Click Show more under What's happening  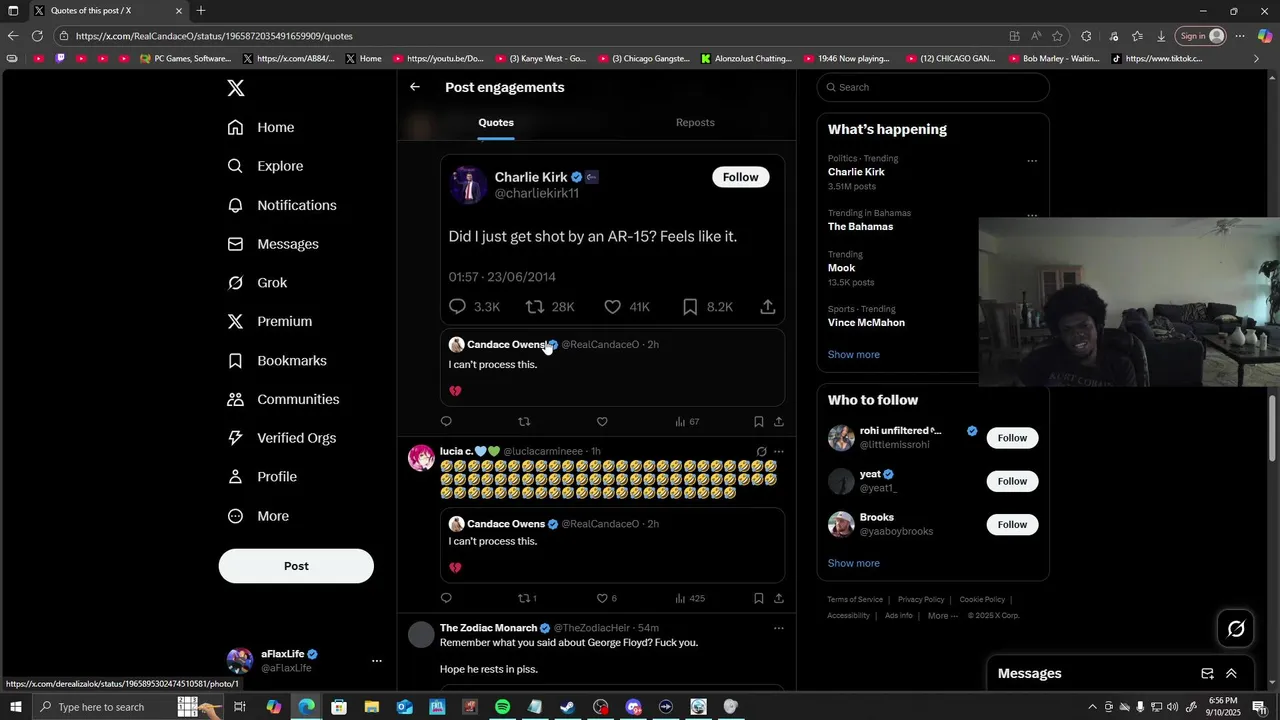tap(853, 355)
